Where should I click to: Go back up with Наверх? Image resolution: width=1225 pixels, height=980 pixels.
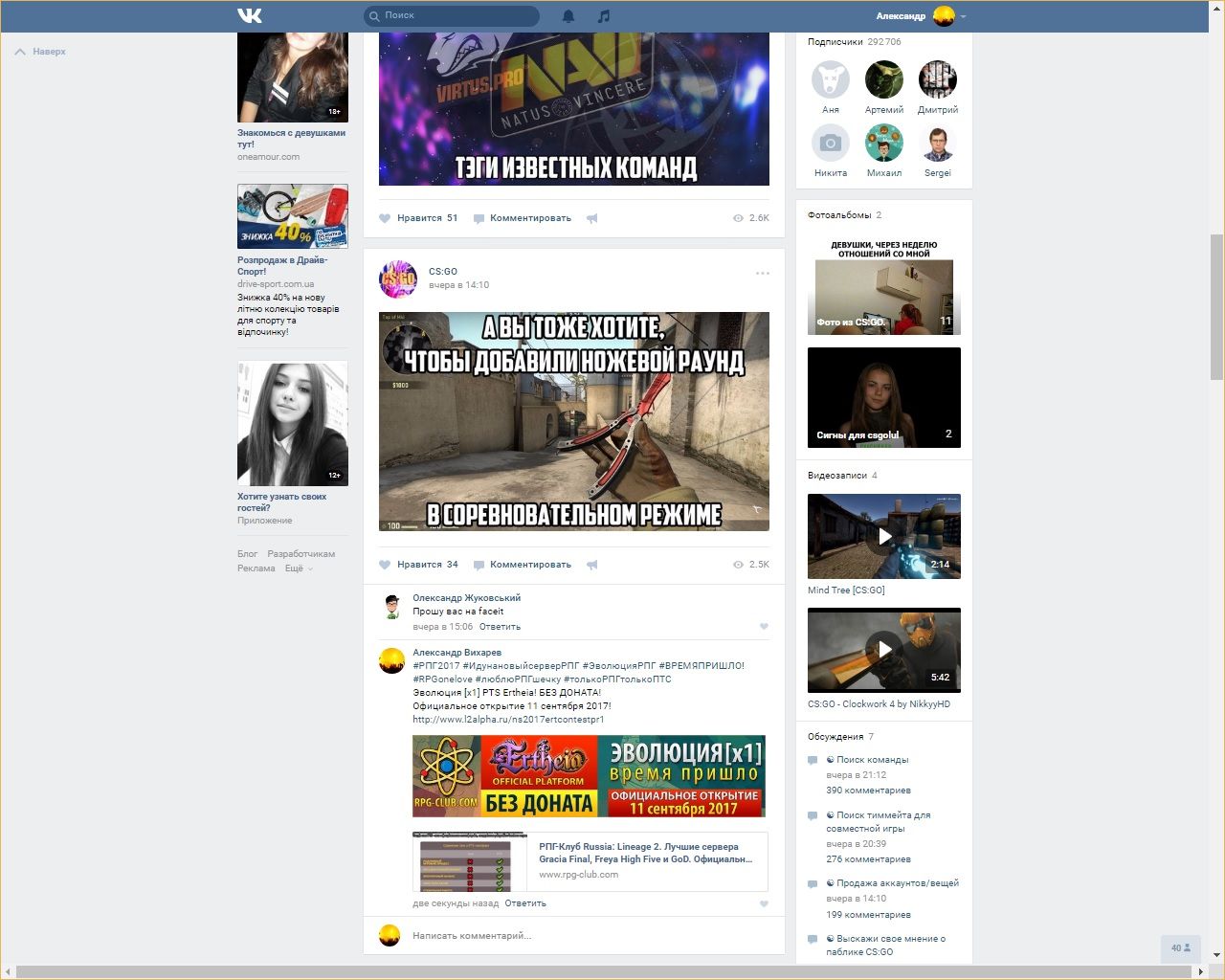[40, 52]
